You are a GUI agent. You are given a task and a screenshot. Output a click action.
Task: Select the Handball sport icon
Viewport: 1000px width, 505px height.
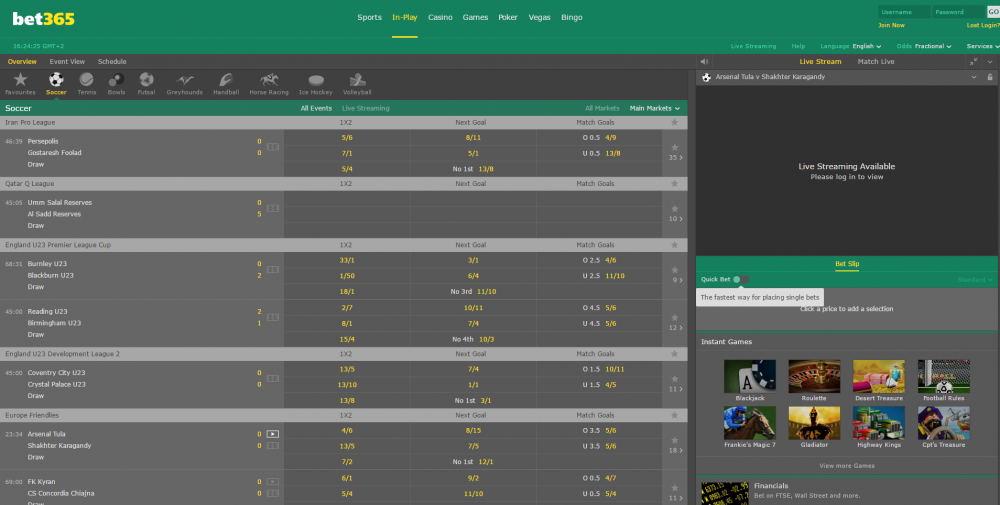click(x=226, y=80)
